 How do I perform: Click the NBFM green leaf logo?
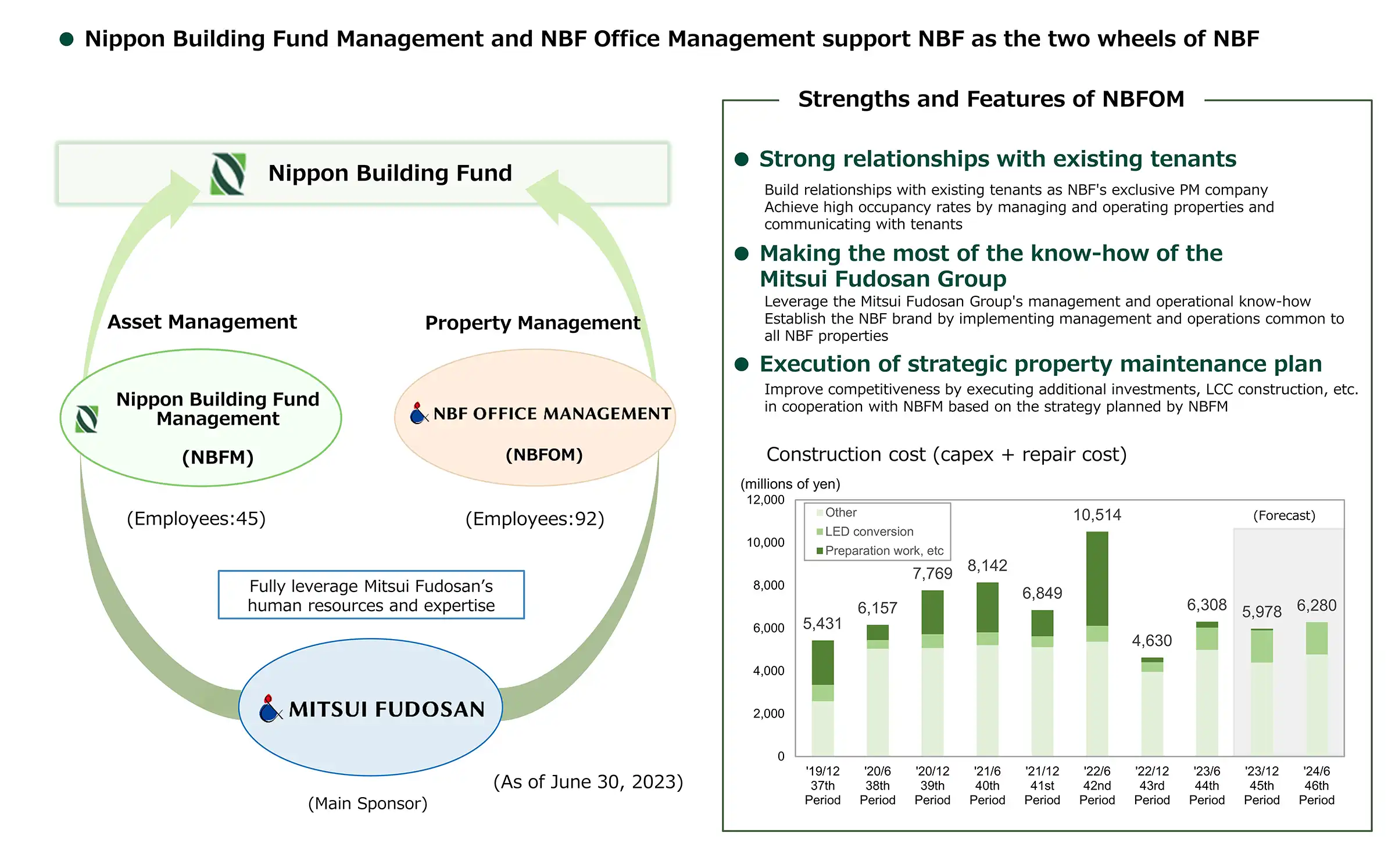point(87,419)
